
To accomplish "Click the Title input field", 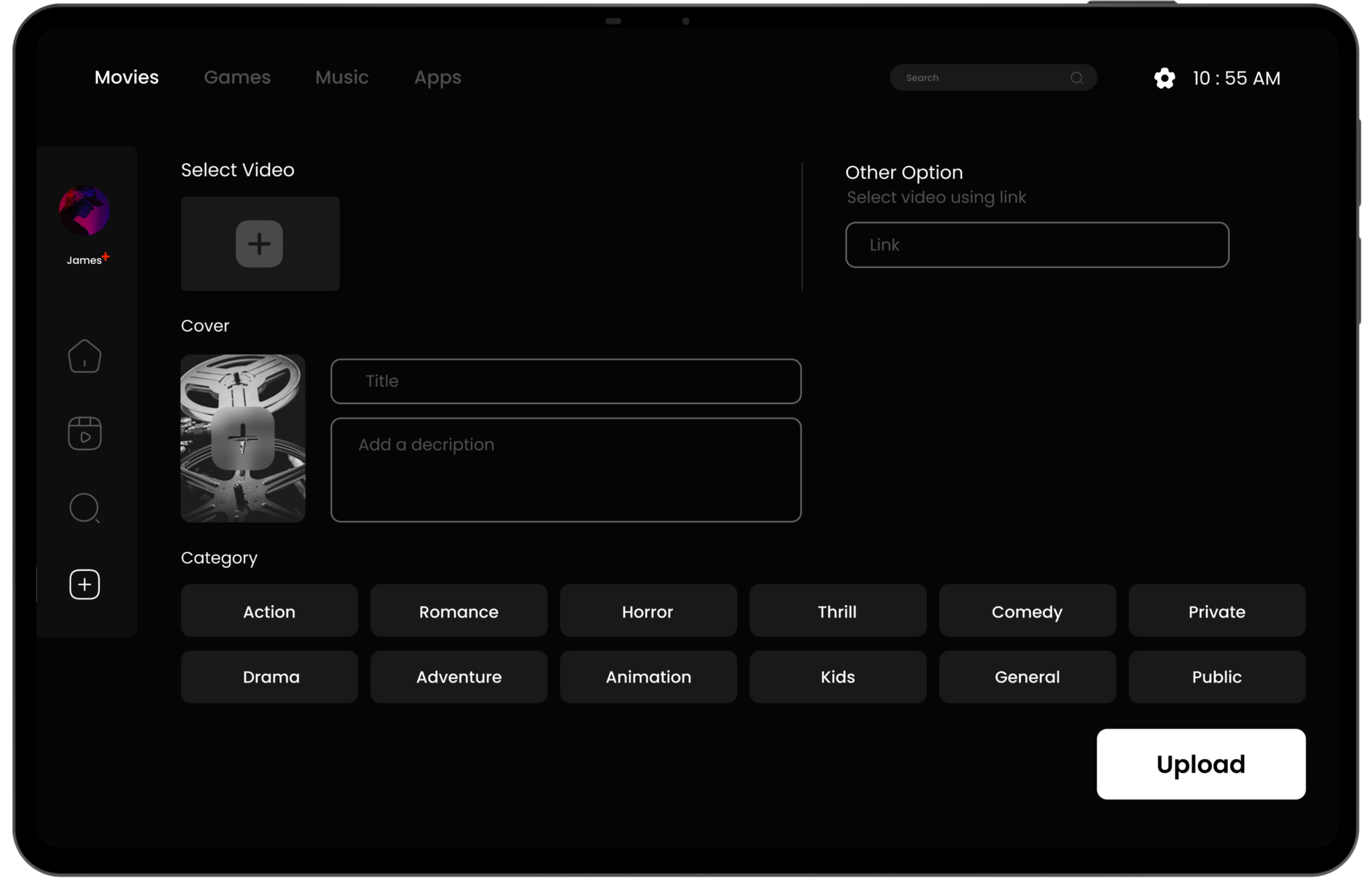I will tap(565, 381).
